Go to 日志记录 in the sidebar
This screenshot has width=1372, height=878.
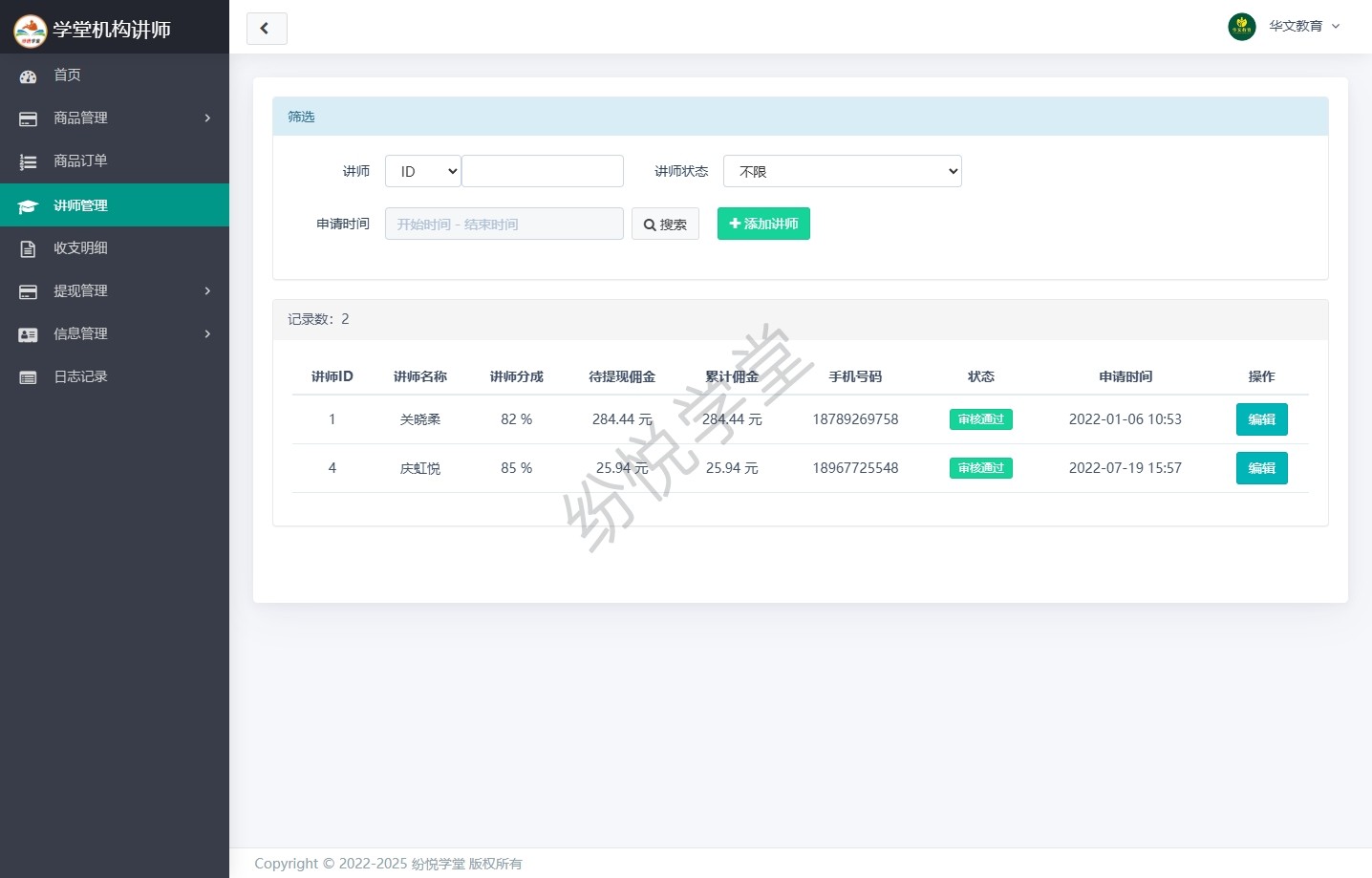pos(80,377)
